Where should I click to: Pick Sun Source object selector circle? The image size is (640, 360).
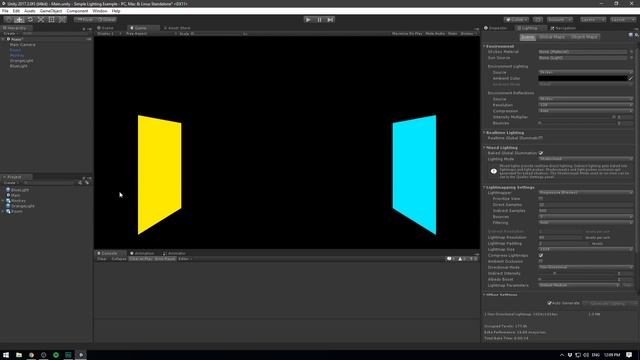point(631,58)
